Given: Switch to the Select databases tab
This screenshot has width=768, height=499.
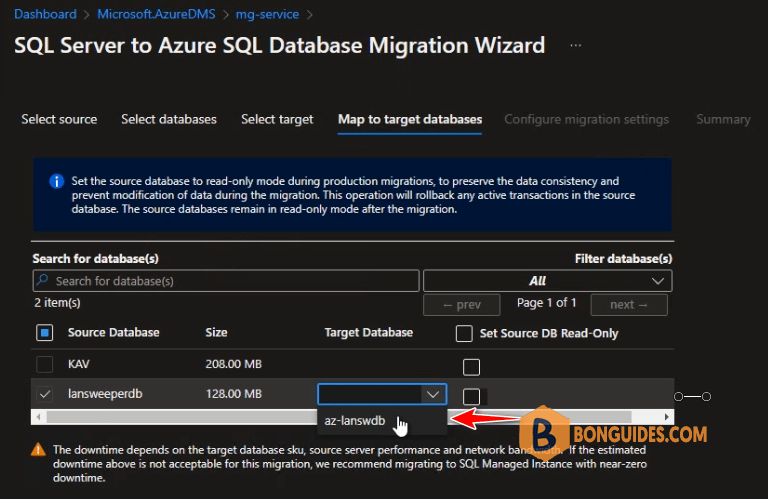Looking at the screenshot, I should [x=169, y=119].
